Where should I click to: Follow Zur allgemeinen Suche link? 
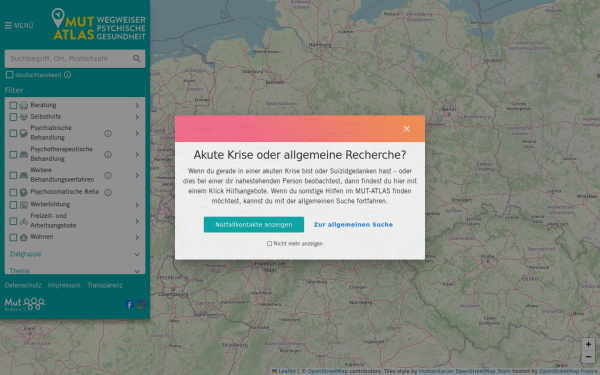[x=353, y=225]
